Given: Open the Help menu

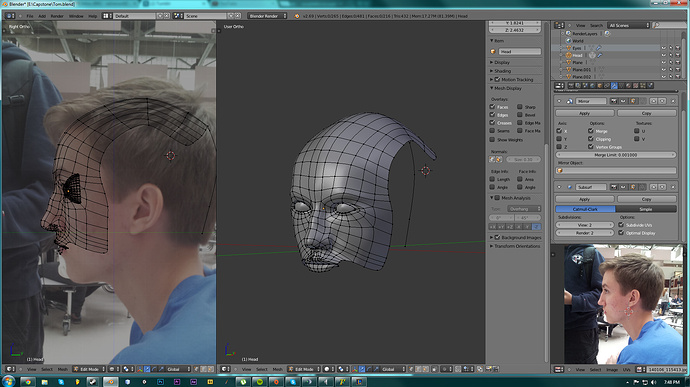Looking at the screenshot, I should click(92, 16).
